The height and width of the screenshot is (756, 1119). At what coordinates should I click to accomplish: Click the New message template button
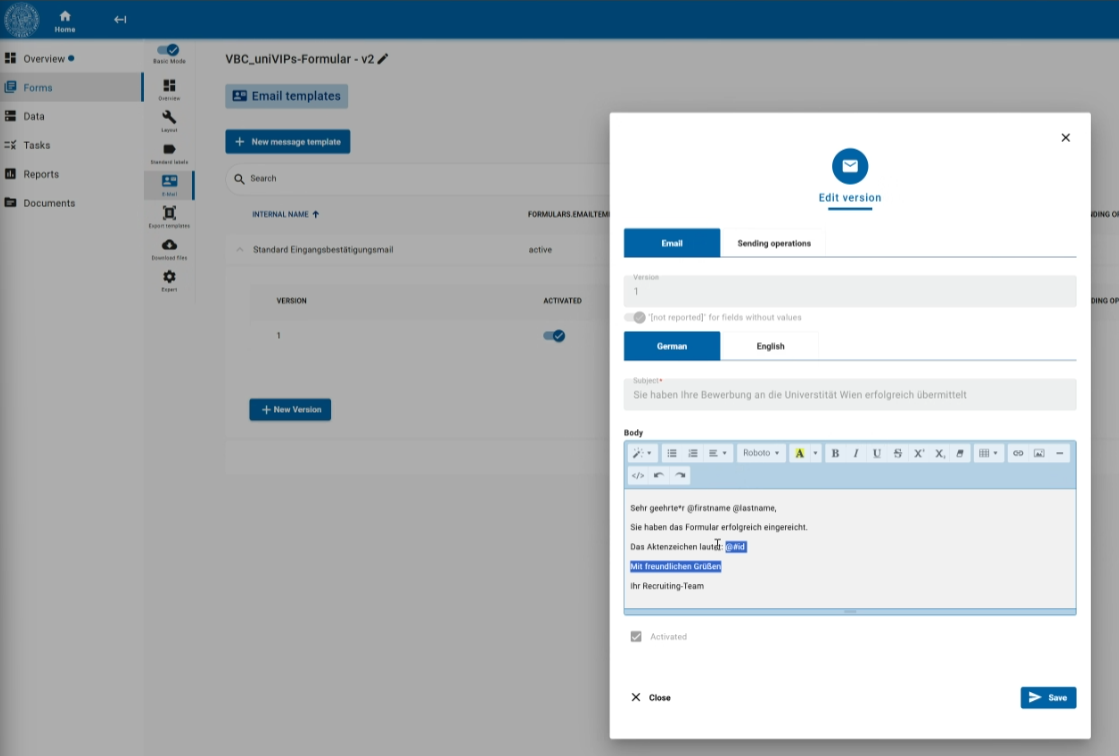[288, 142]
